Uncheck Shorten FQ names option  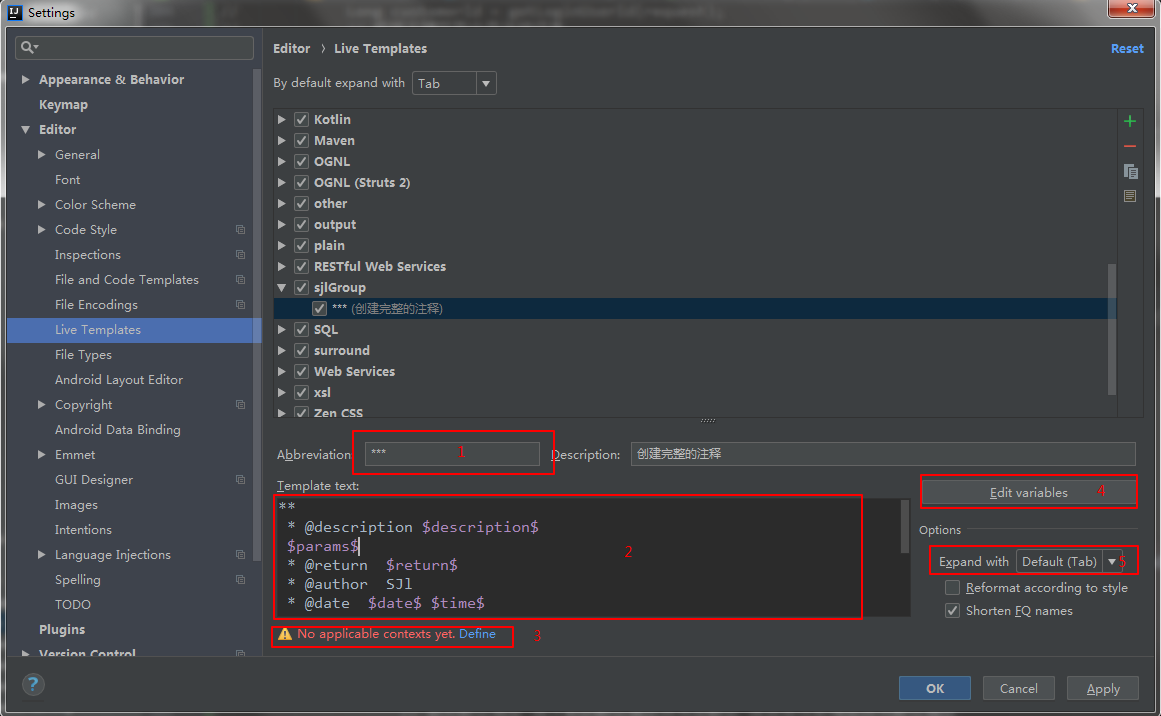click(x=953, y=611)
